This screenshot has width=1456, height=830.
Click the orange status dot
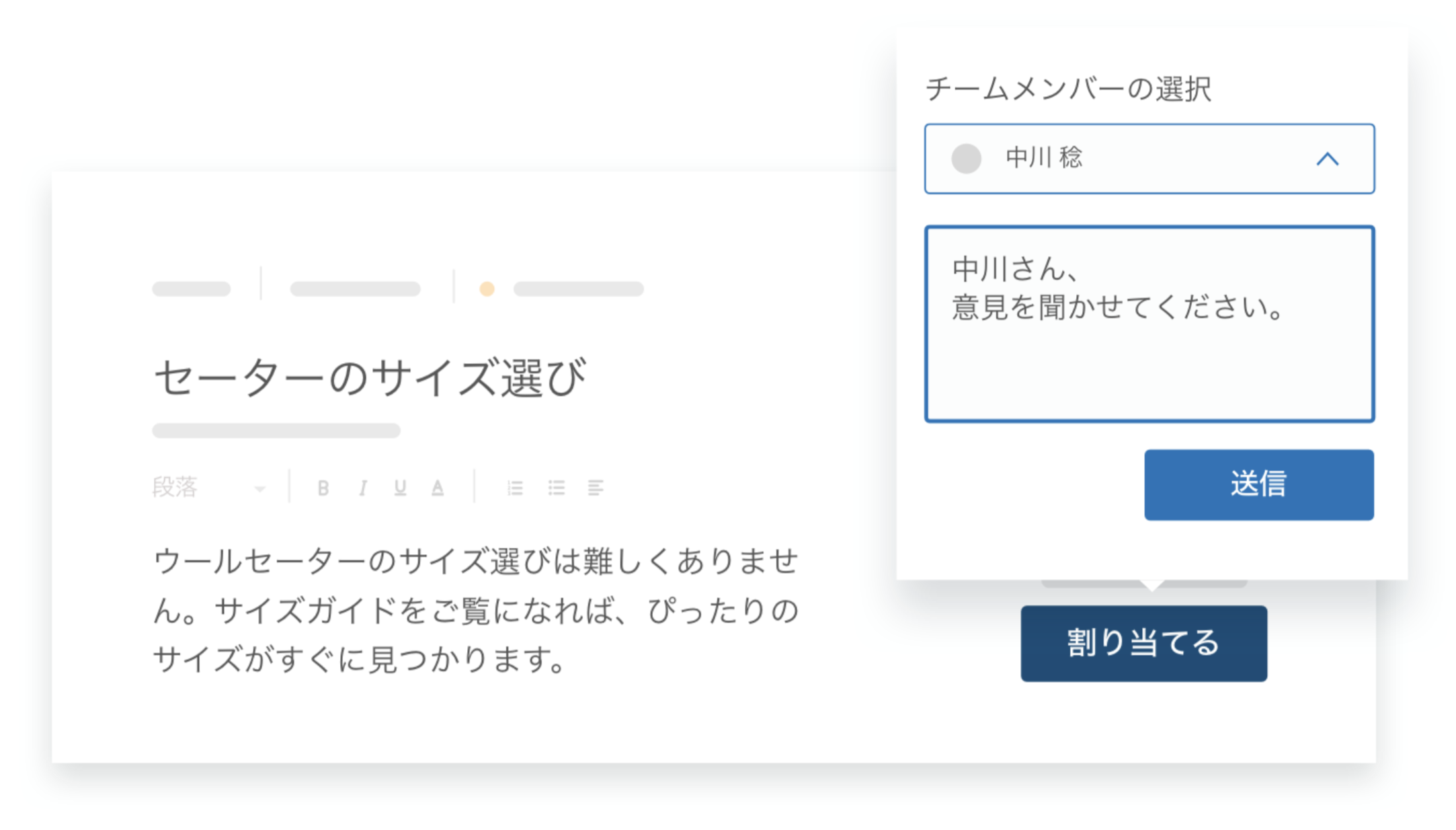[487, 289]
